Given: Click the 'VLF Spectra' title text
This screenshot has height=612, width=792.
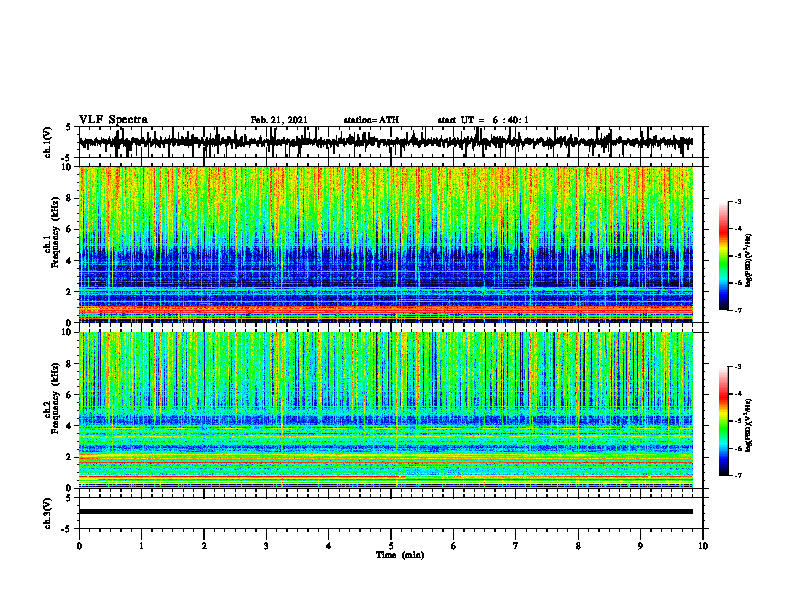Looking at the screenshot, I should point(113,120).
